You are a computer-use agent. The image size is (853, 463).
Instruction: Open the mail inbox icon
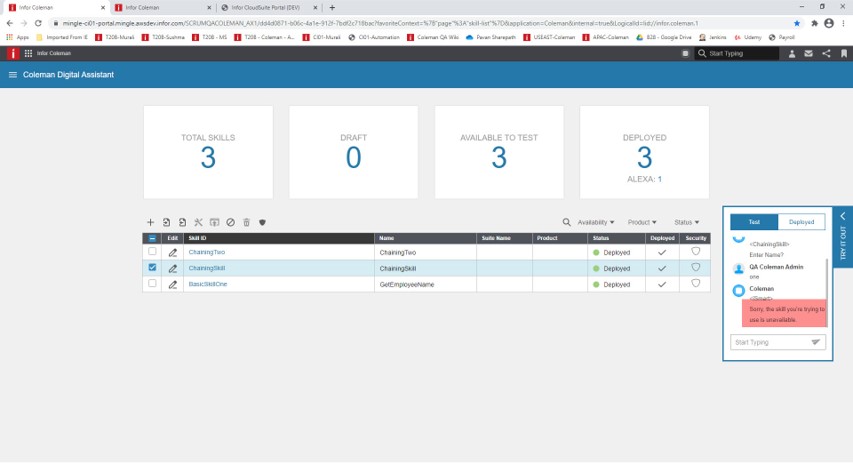(x=808, y=53)
